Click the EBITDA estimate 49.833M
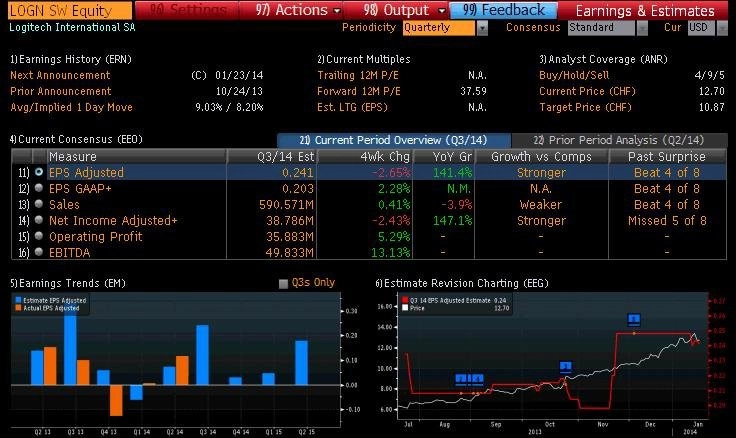Viewport: 736px width, 438px height. coord(289,253)
